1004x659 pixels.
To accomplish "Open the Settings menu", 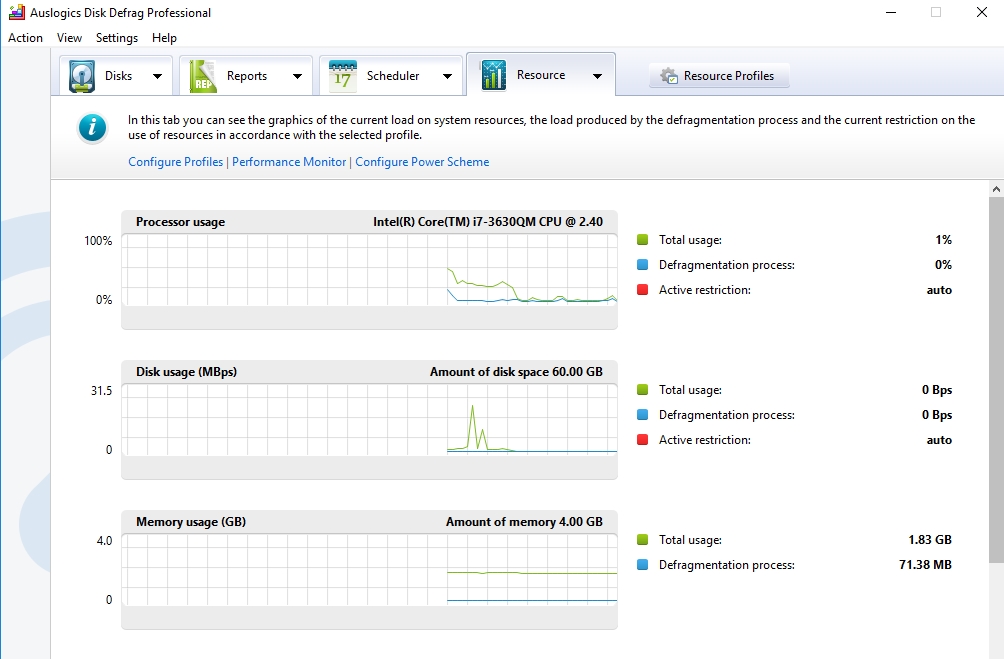I will pos(117,38).
